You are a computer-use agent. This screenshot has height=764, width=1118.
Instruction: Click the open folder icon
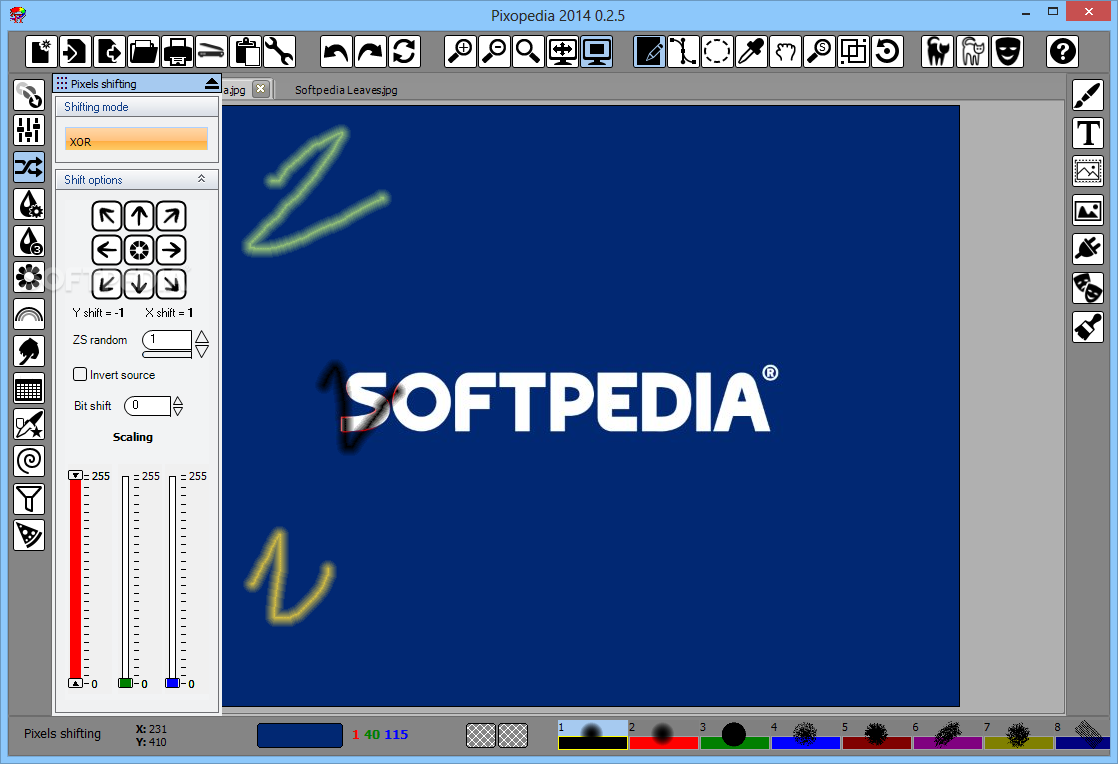pos(144,51)
